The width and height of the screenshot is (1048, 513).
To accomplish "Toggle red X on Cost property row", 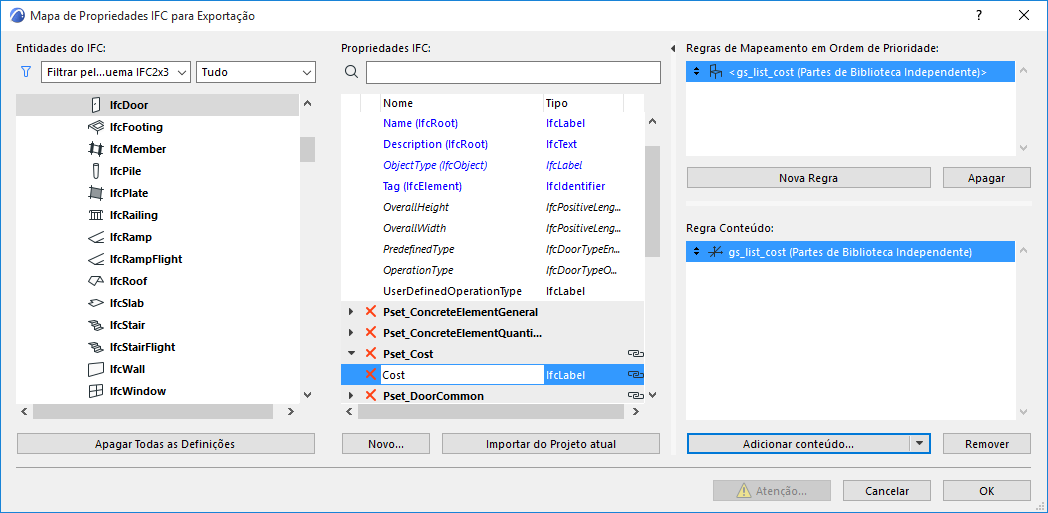I will pyautogui.click(x=371, y=375).
